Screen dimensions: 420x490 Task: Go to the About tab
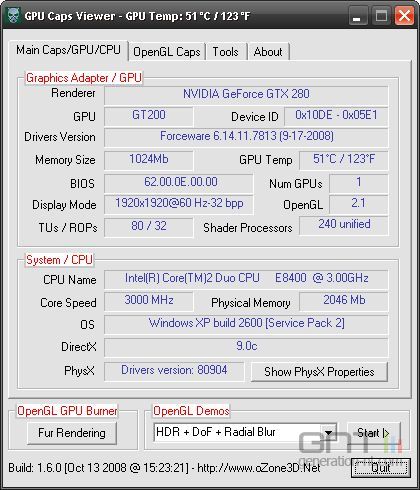pos(268,52)
